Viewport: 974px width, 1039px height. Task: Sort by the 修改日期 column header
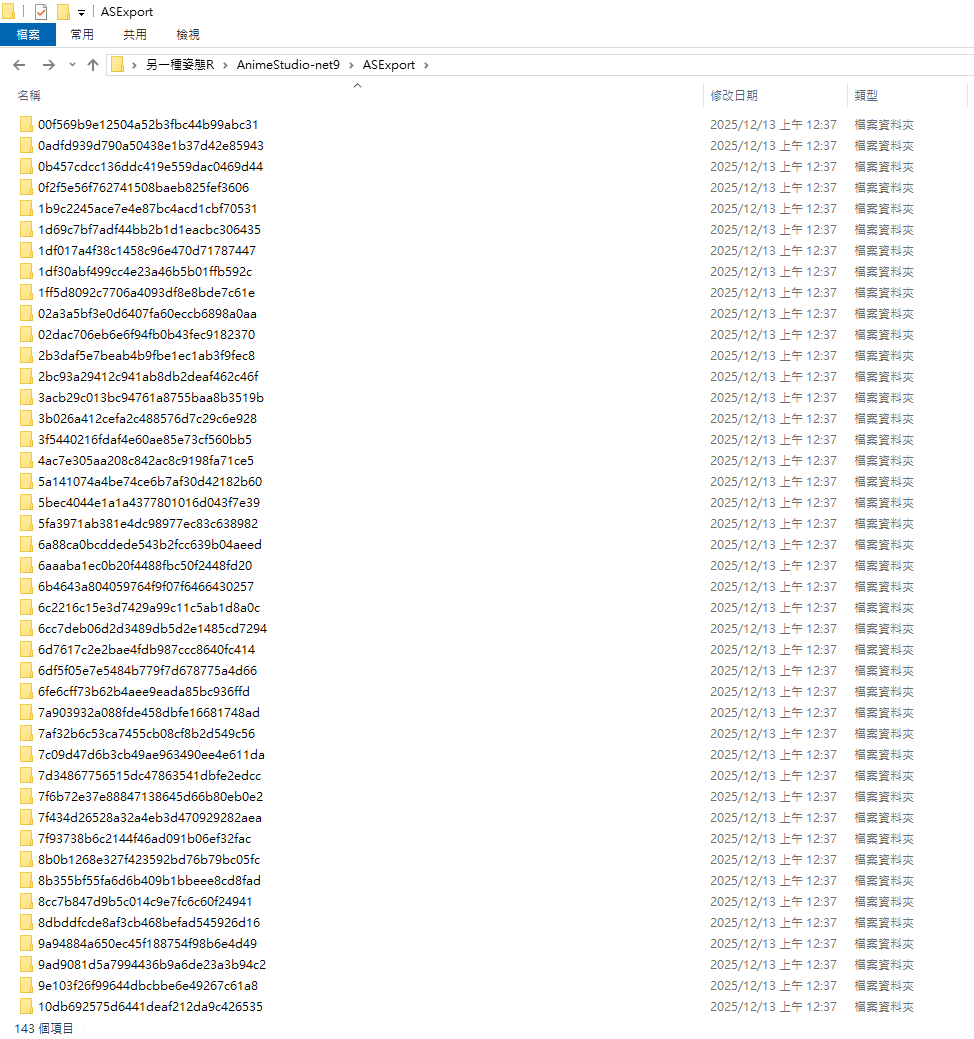[734, 96]
